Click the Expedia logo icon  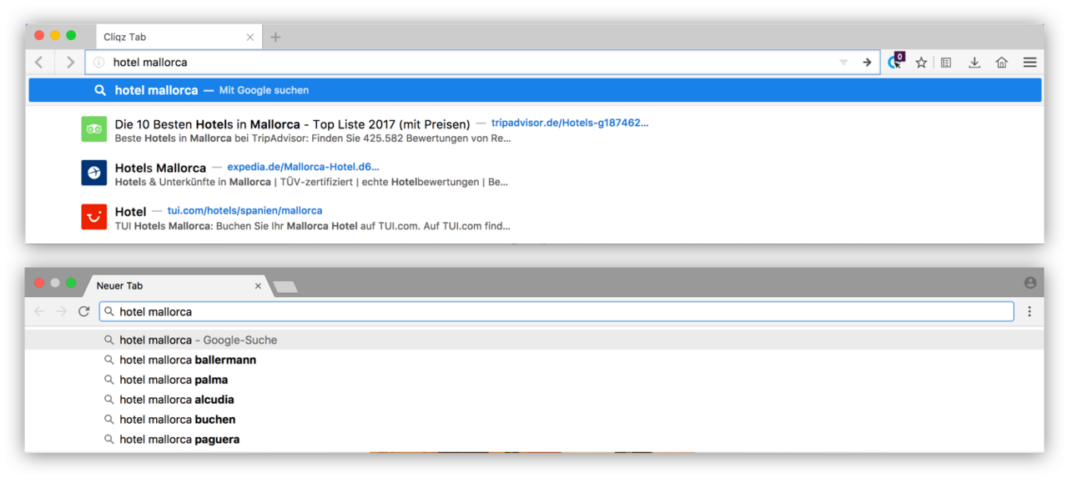94,172
